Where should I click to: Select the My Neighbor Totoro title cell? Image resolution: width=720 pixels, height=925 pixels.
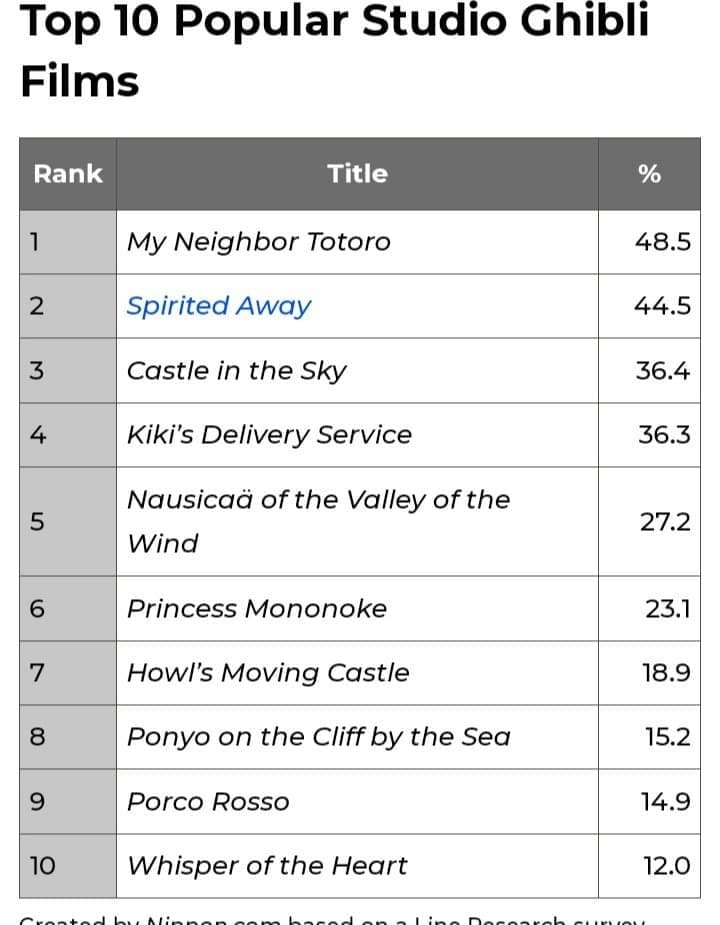[258, 242]
